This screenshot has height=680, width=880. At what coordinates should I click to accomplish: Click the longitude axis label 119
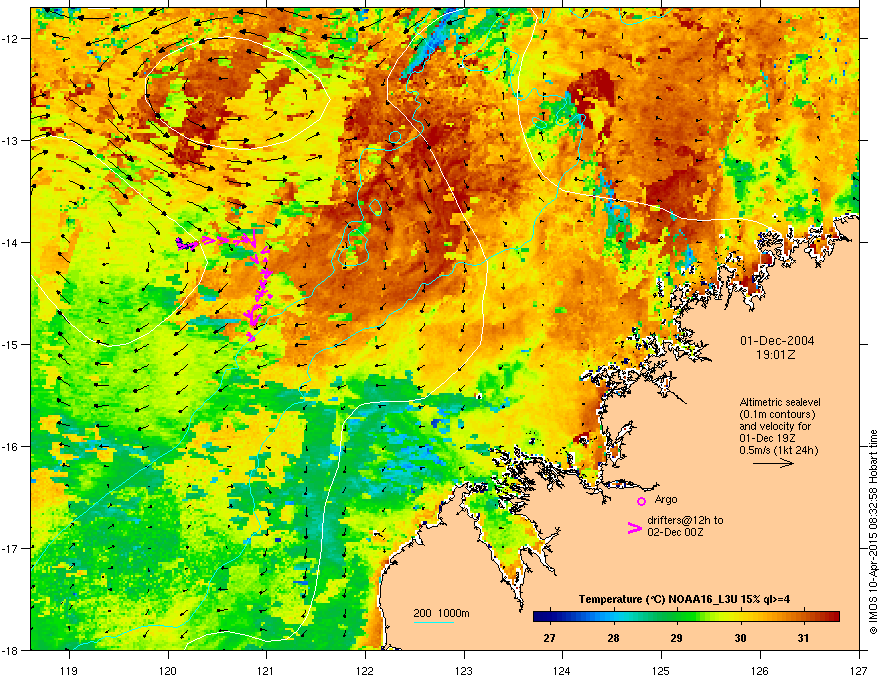pyautogui.click(x=69, y=671)
